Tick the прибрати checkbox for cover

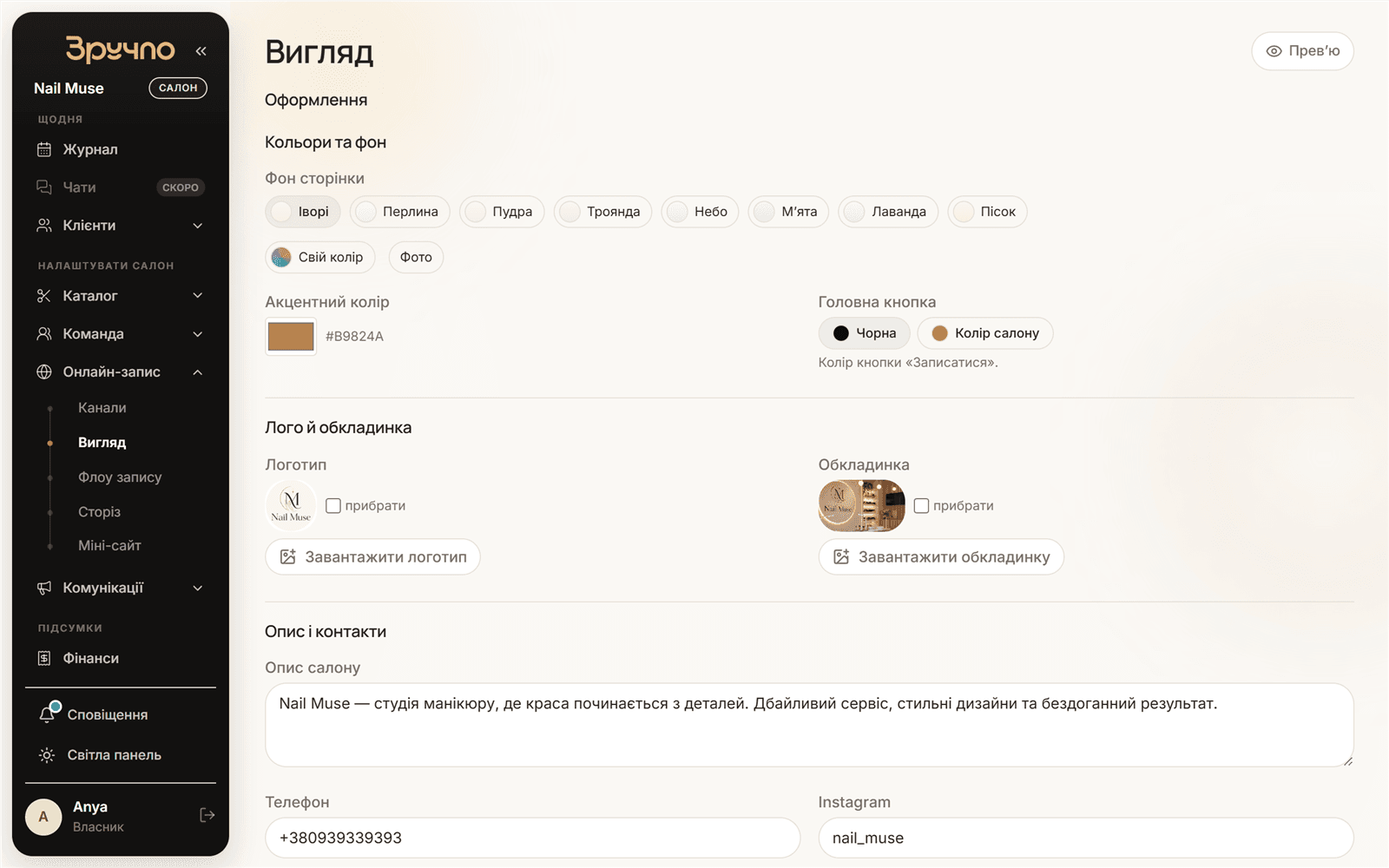tap(922, 506)
